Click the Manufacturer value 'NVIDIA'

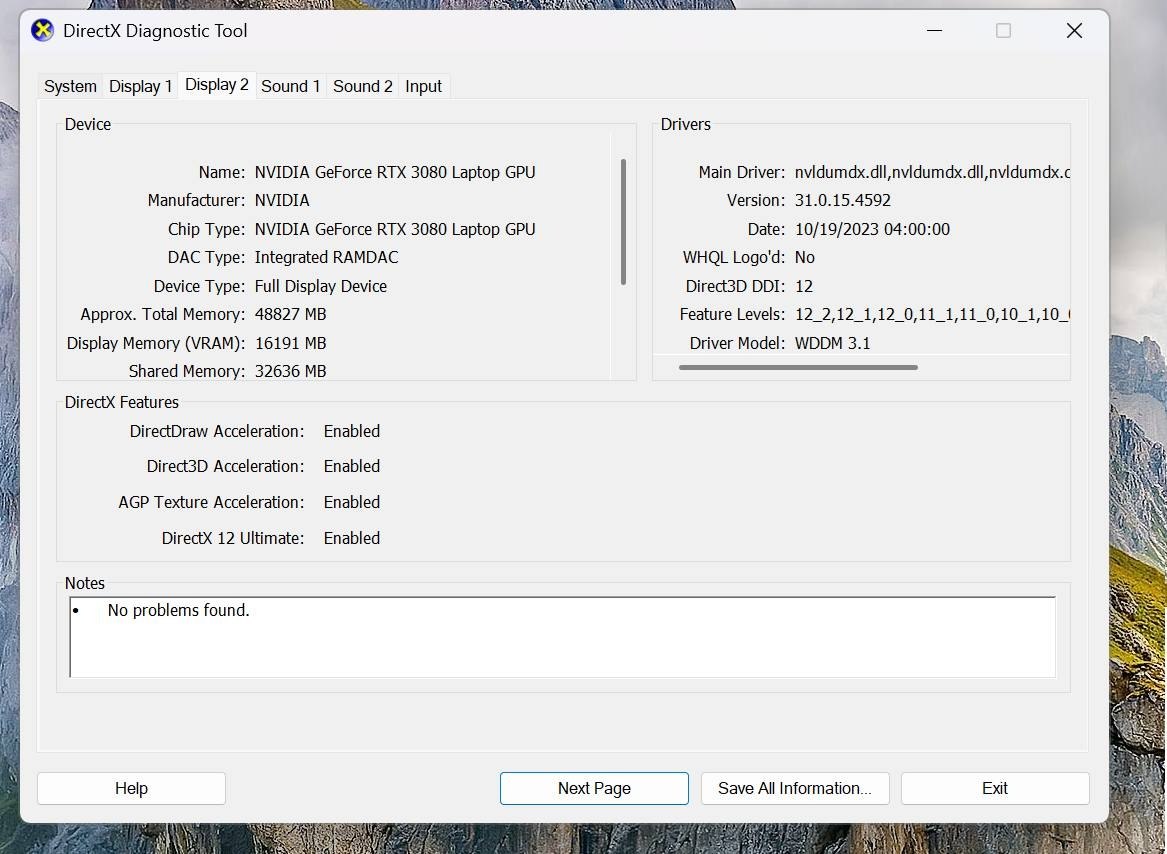pos(282,201)
